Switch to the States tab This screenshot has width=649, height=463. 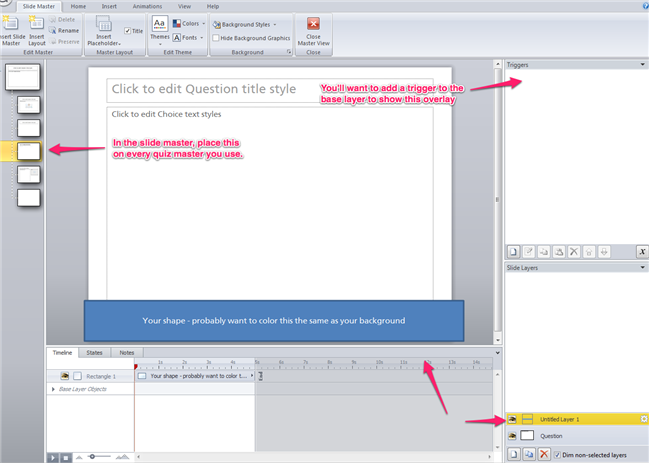coord(94,353)
